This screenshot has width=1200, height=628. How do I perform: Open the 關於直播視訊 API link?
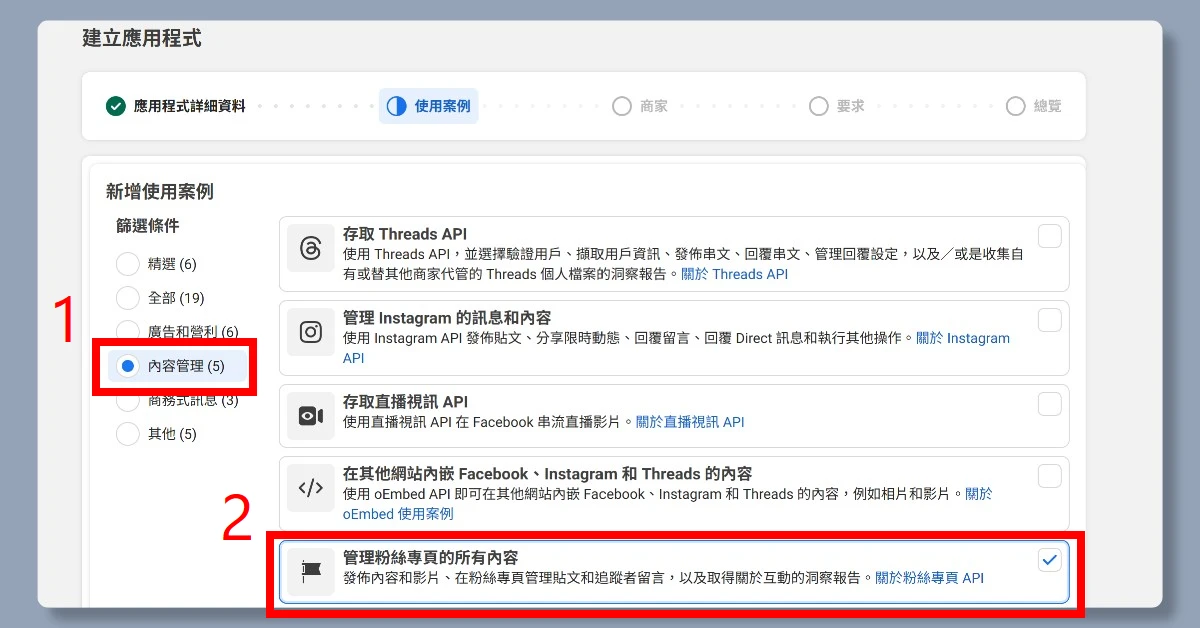(x=690, y=422)
